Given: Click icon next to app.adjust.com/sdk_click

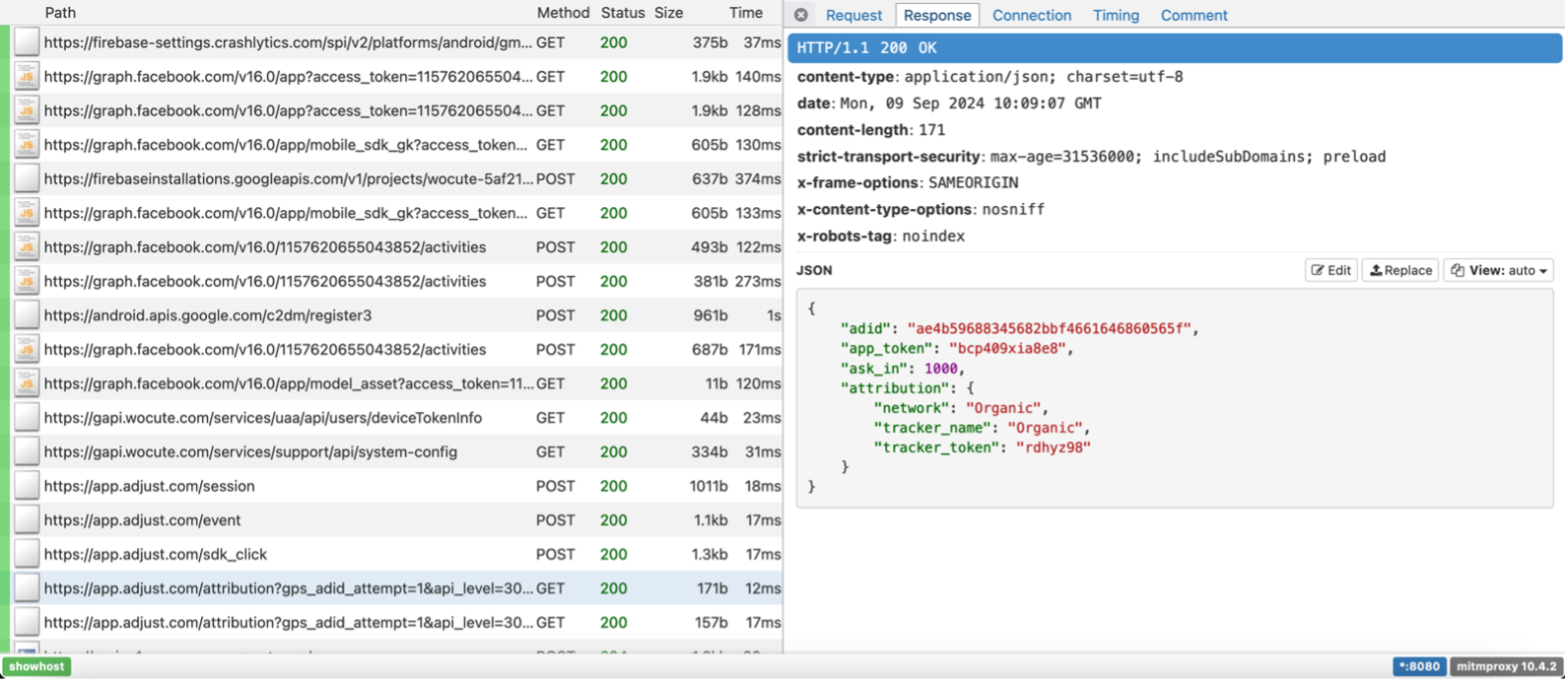Looking at the screenshot, I should click(27, 554).
